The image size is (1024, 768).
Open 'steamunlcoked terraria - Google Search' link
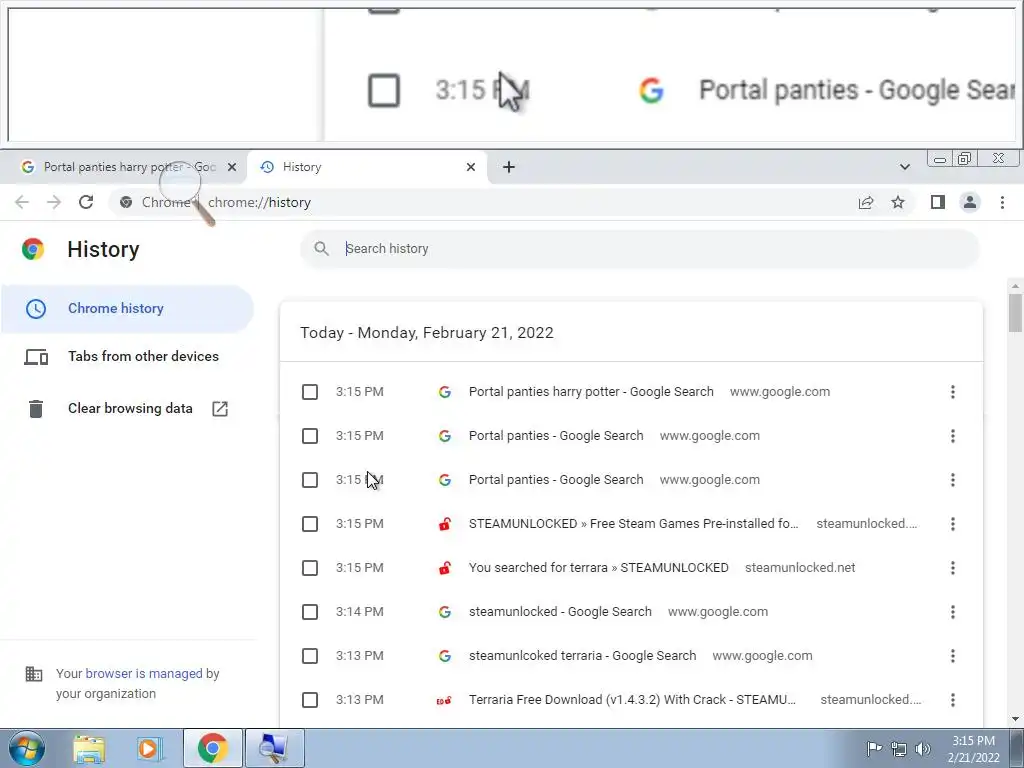coord(583,656)
